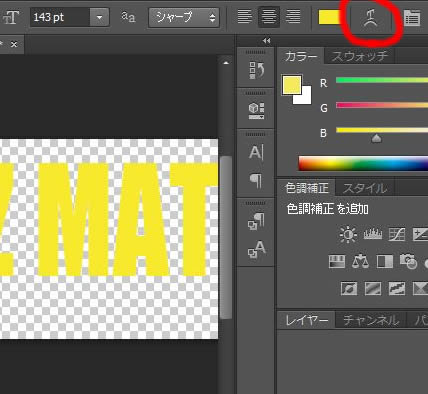428x394 pixels.
Task: Open the font size dropdown arrow
Action: [99, 17]
